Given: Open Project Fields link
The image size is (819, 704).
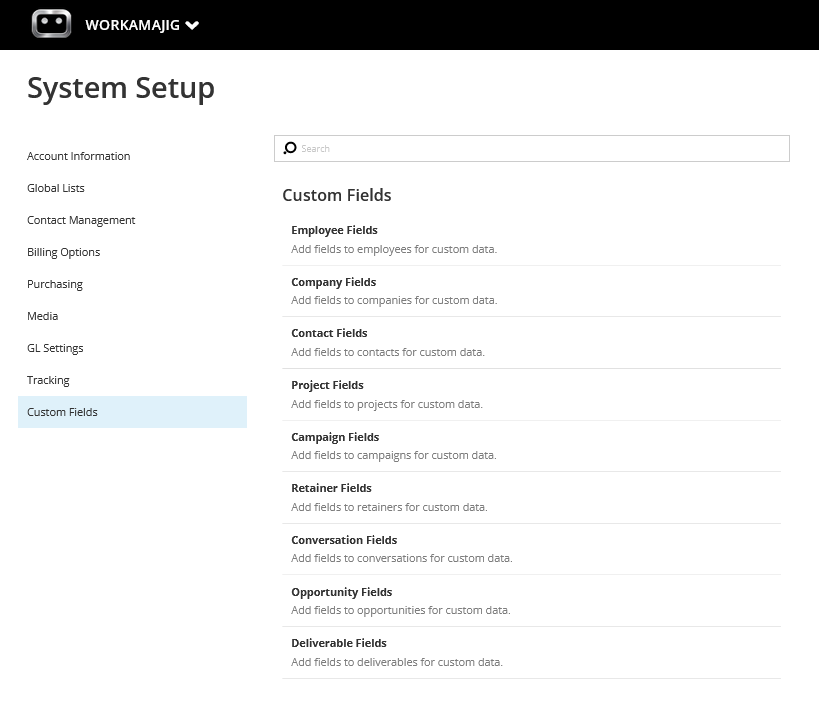Looking at the screenshot, I should [327, 385].
